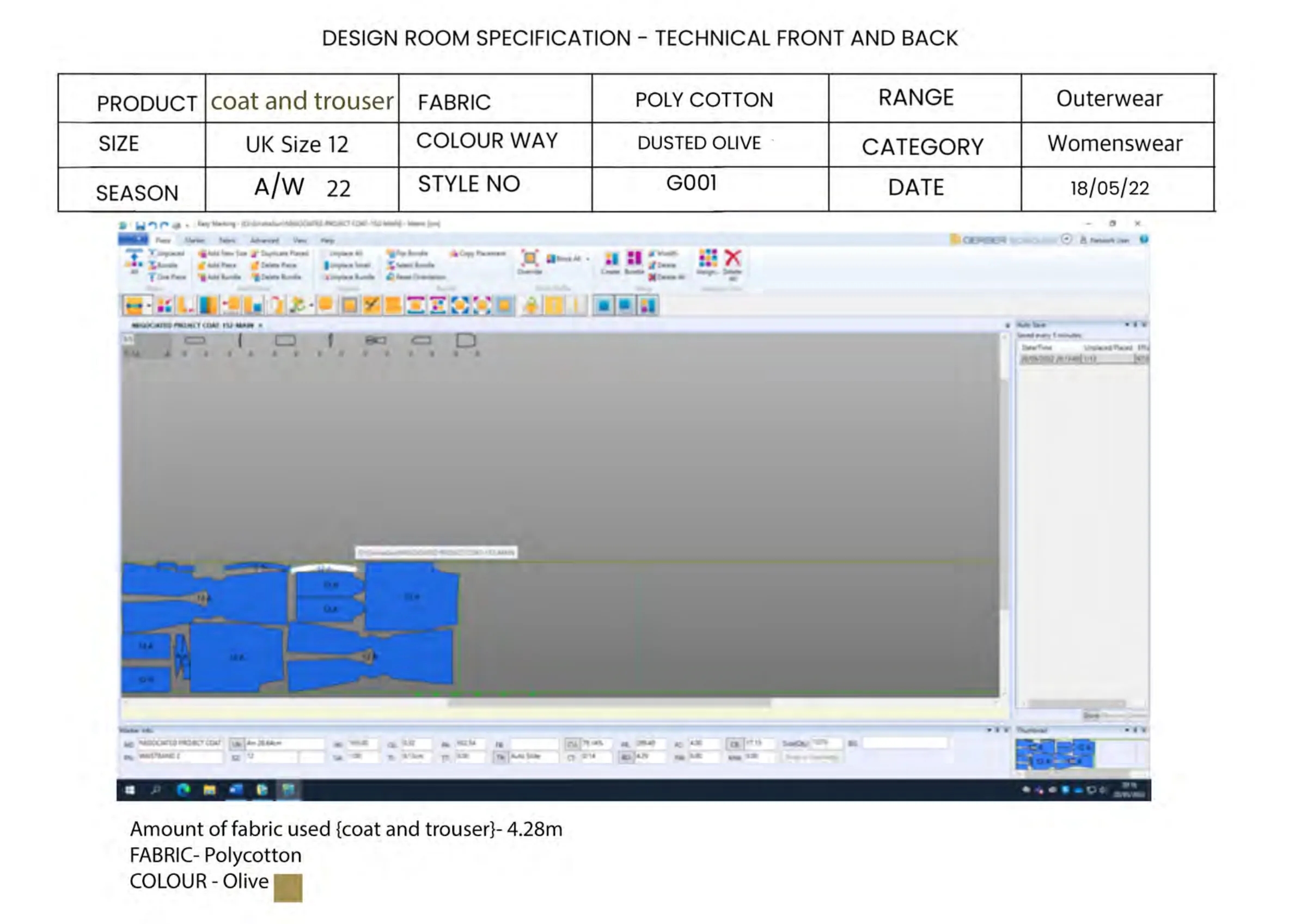
Task: Click the taskbar search icon
Action: point(156,790)
